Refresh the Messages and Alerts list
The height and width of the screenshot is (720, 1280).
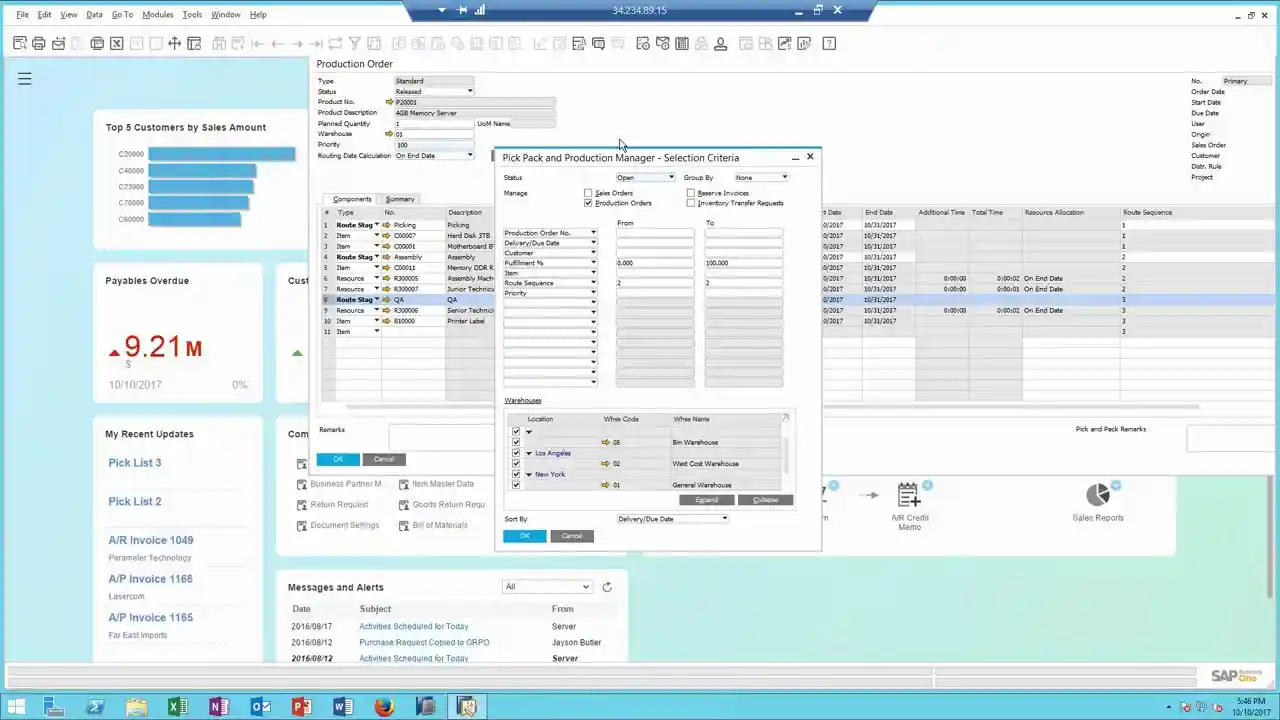[607, 587]
